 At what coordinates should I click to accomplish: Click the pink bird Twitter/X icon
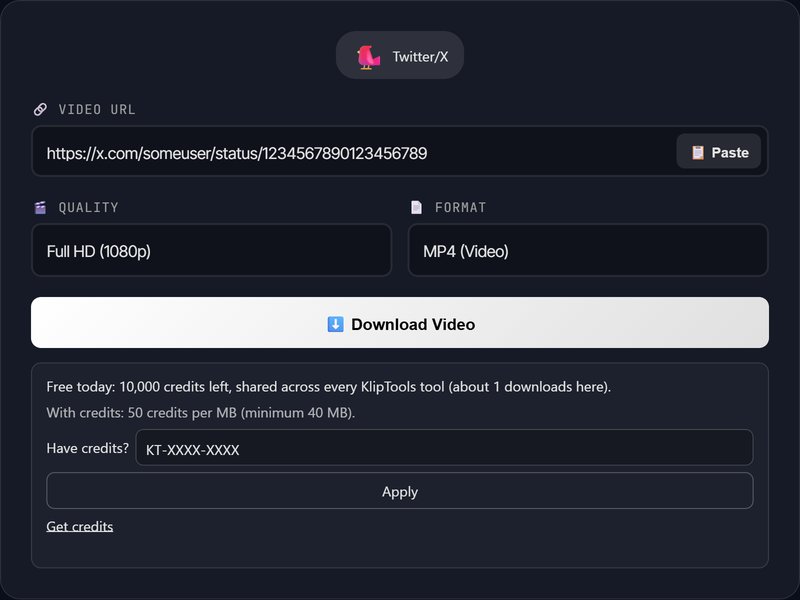pyautogui.click(x=368, y=57)
